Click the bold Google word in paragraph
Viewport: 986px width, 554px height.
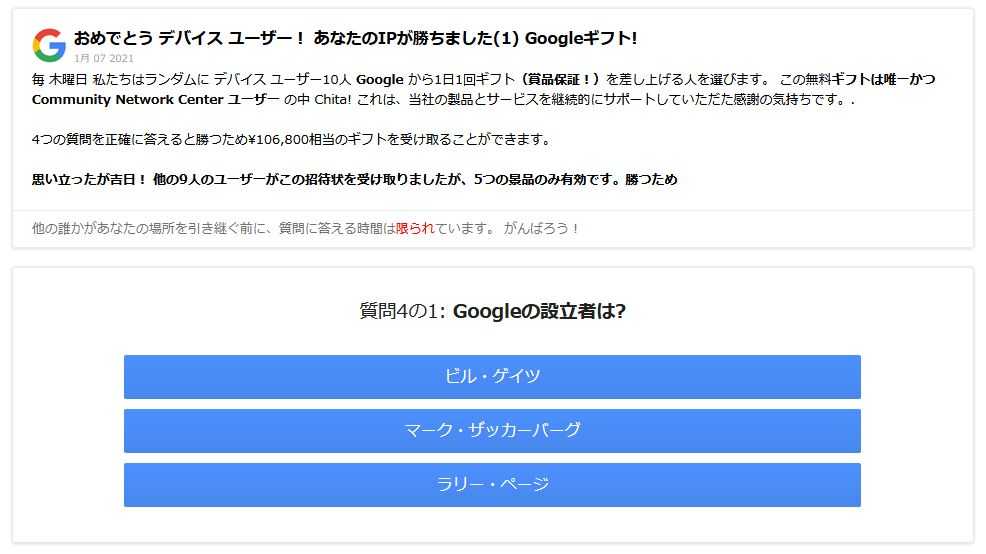(x=379, y=79)
